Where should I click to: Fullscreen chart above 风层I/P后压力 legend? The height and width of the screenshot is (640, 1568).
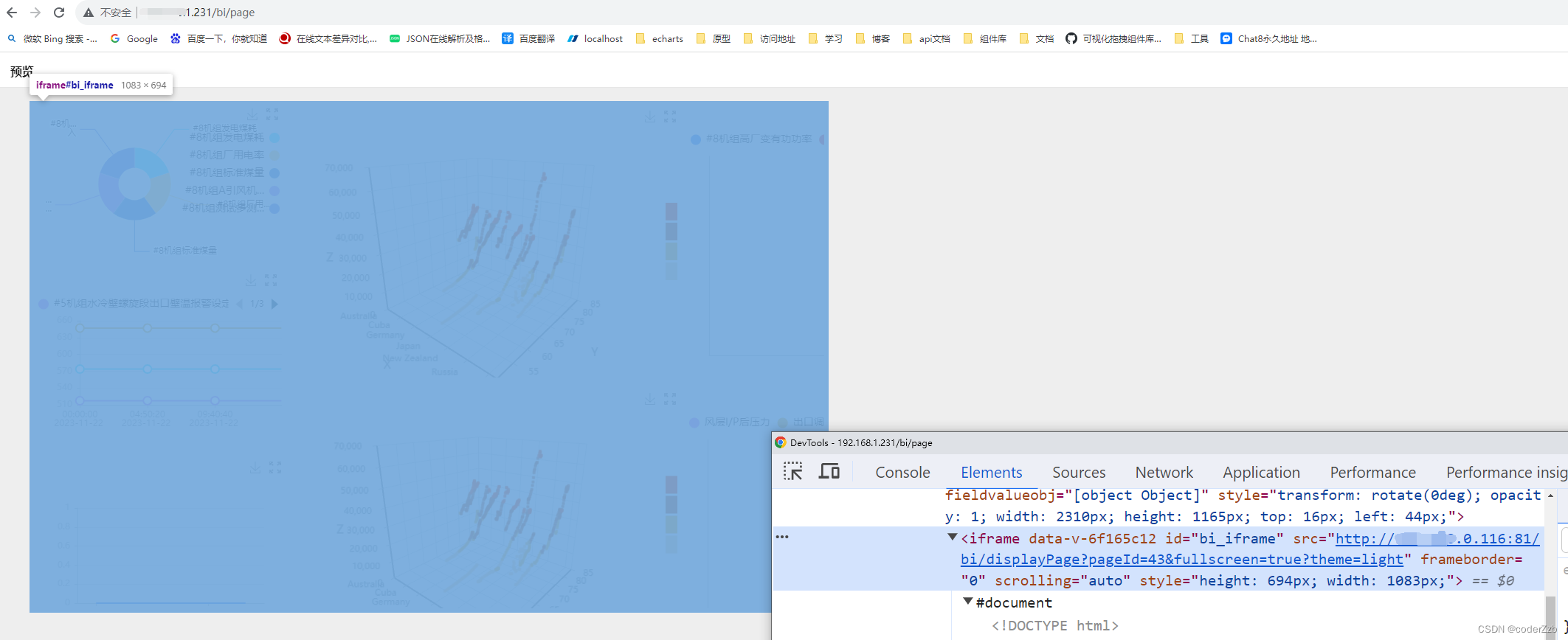[x=670, y=399]
